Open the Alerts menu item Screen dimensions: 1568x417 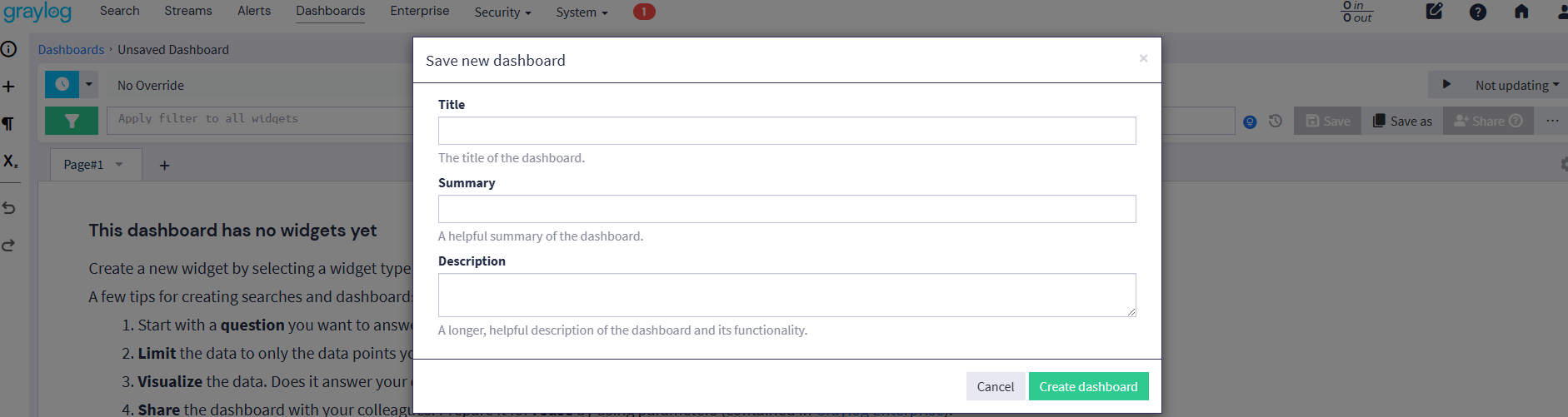pos(254,11)
